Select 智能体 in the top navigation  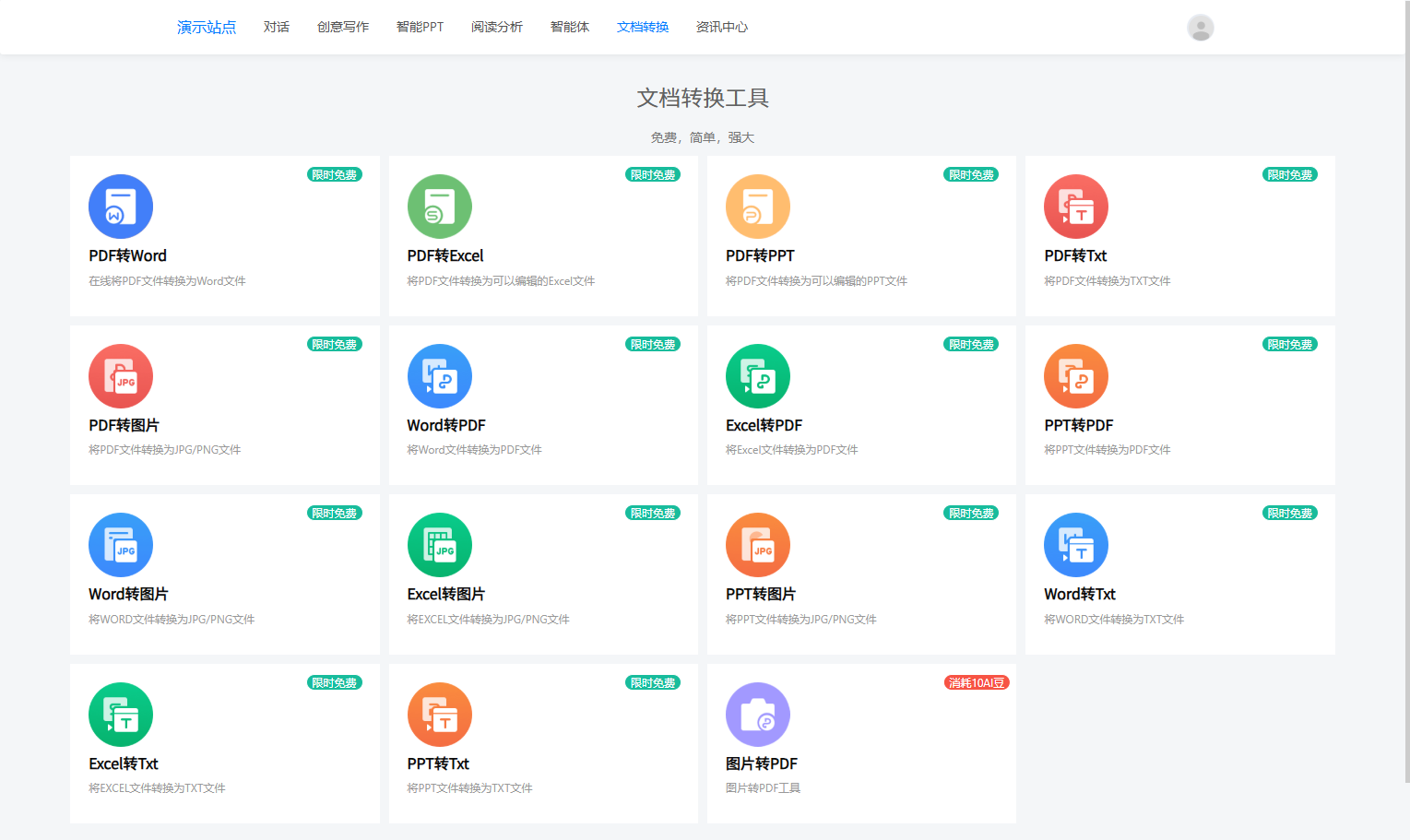[570, 27]
